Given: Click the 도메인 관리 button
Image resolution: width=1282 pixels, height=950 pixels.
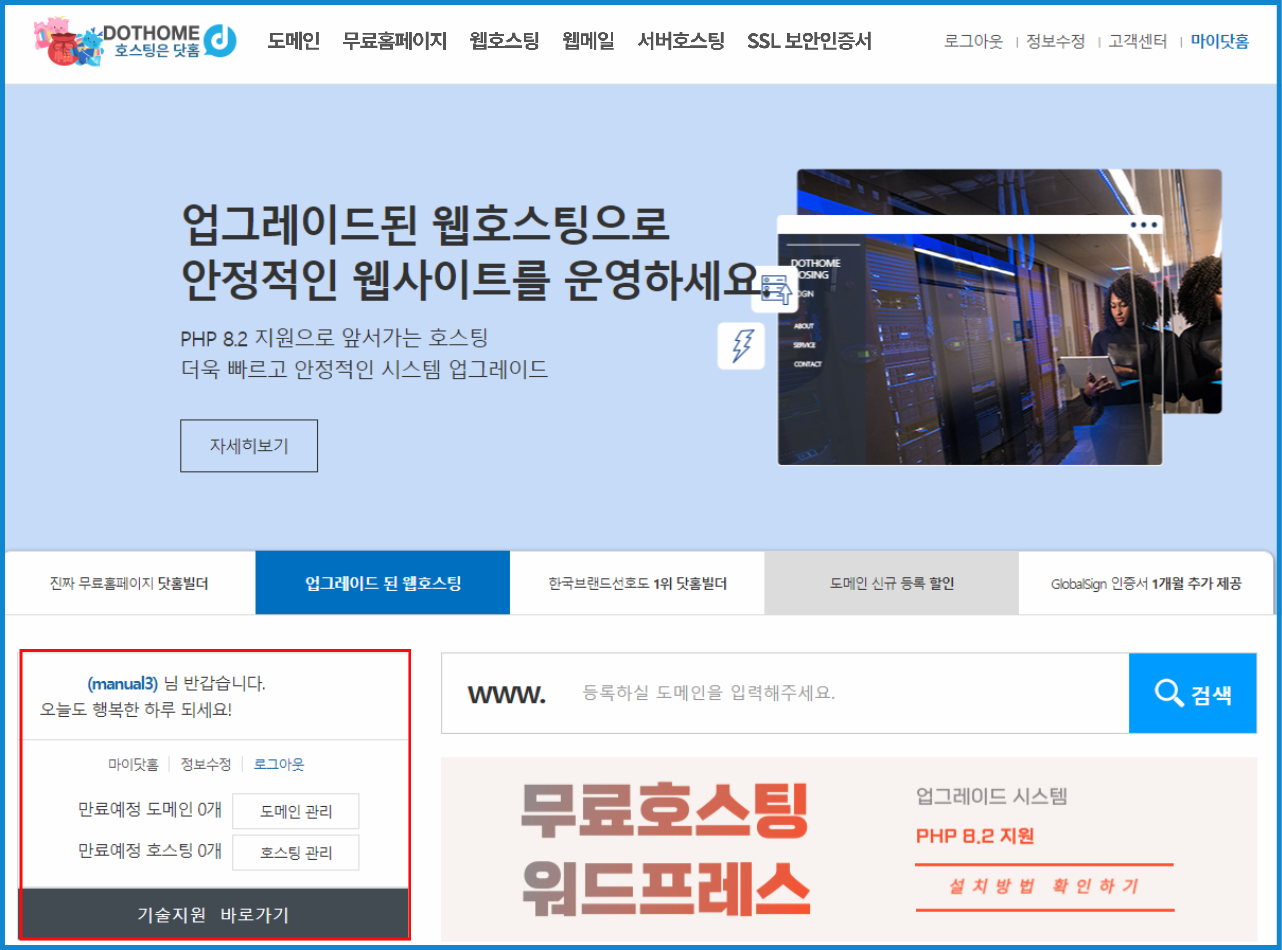Looking at the screenshot, I should [x=295, y=811].
